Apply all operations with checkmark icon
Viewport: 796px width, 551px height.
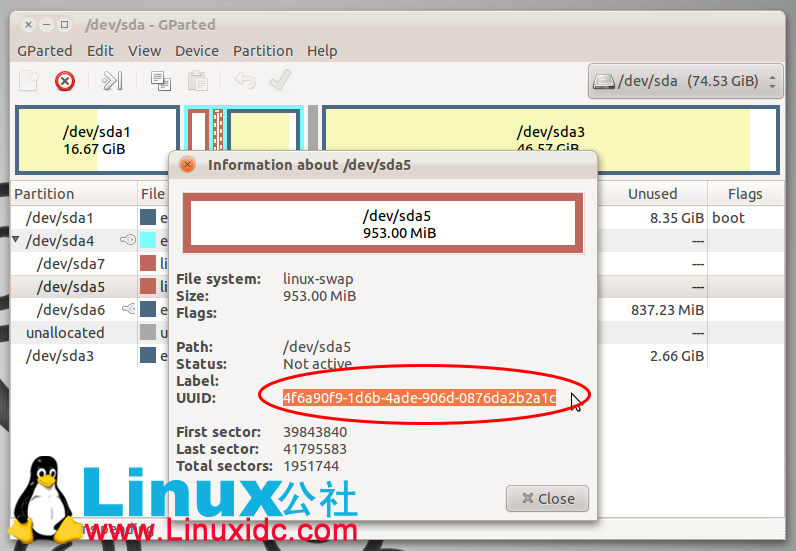(x=280, y=81)
